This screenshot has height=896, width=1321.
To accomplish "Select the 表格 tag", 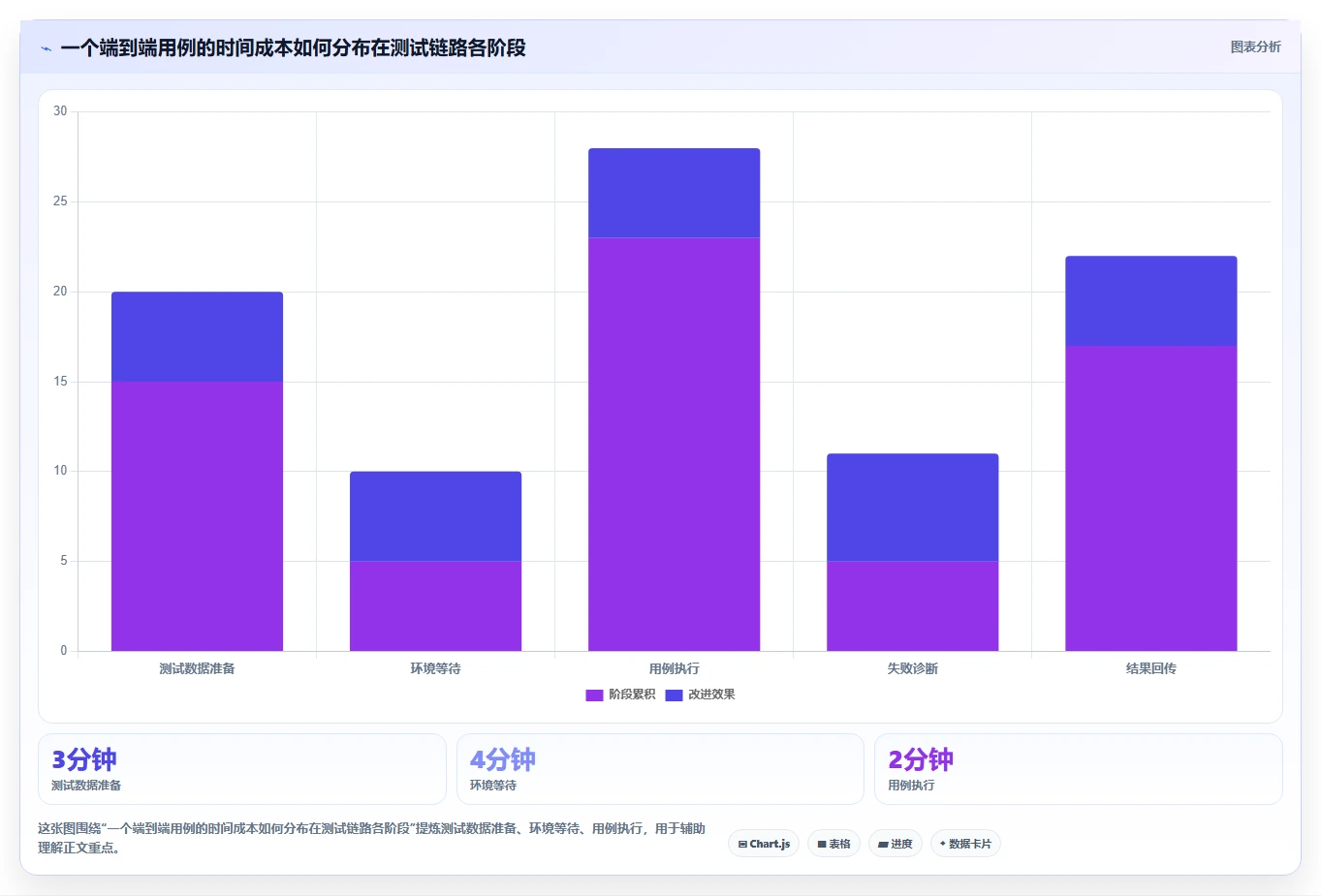I will [x=833, y=844].
